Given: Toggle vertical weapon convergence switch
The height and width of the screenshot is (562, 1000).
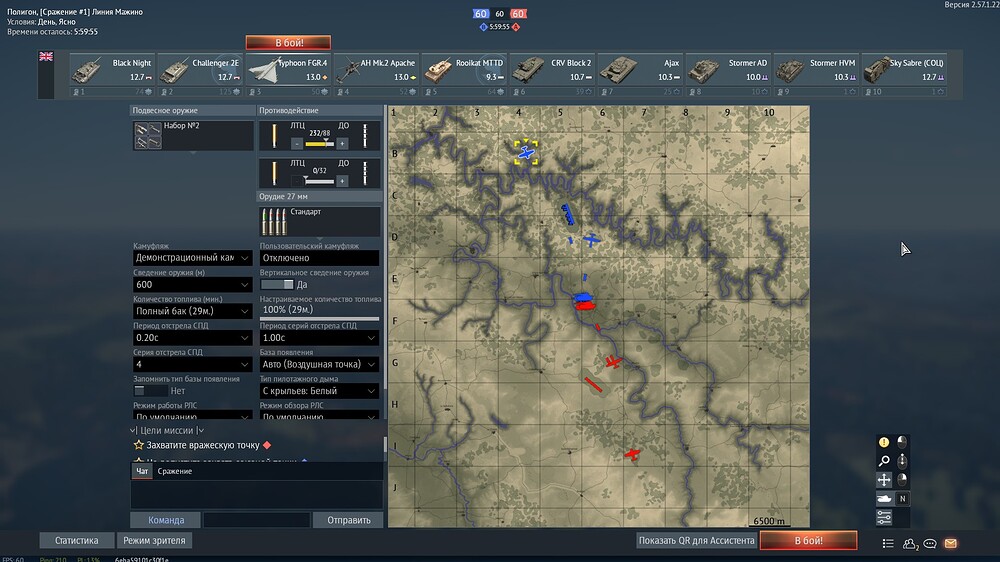Looking at the screenshot, I should (277, 285).
